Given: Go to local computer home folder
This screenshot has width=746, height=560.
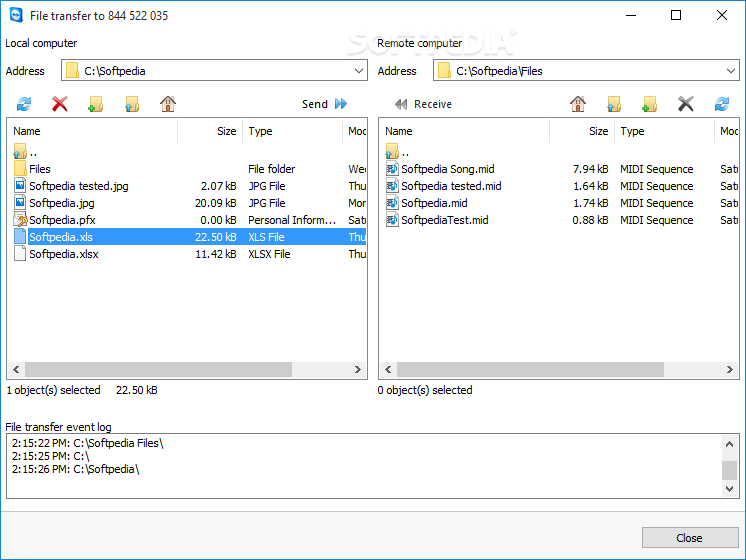Looking at the screenshot, I should 168,104.
